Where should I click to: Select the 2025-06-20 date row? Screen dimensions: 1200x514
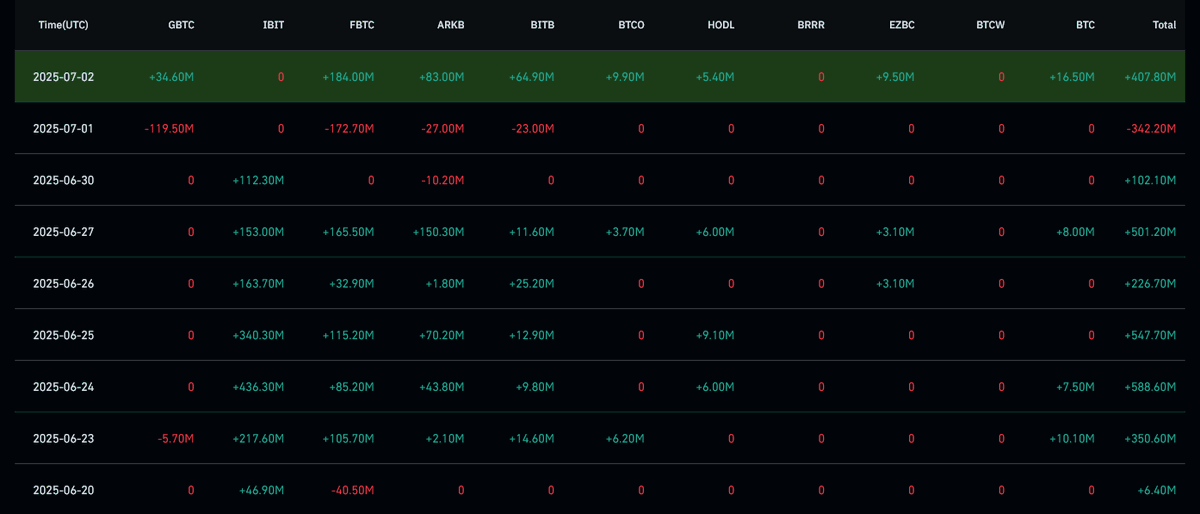600,489
